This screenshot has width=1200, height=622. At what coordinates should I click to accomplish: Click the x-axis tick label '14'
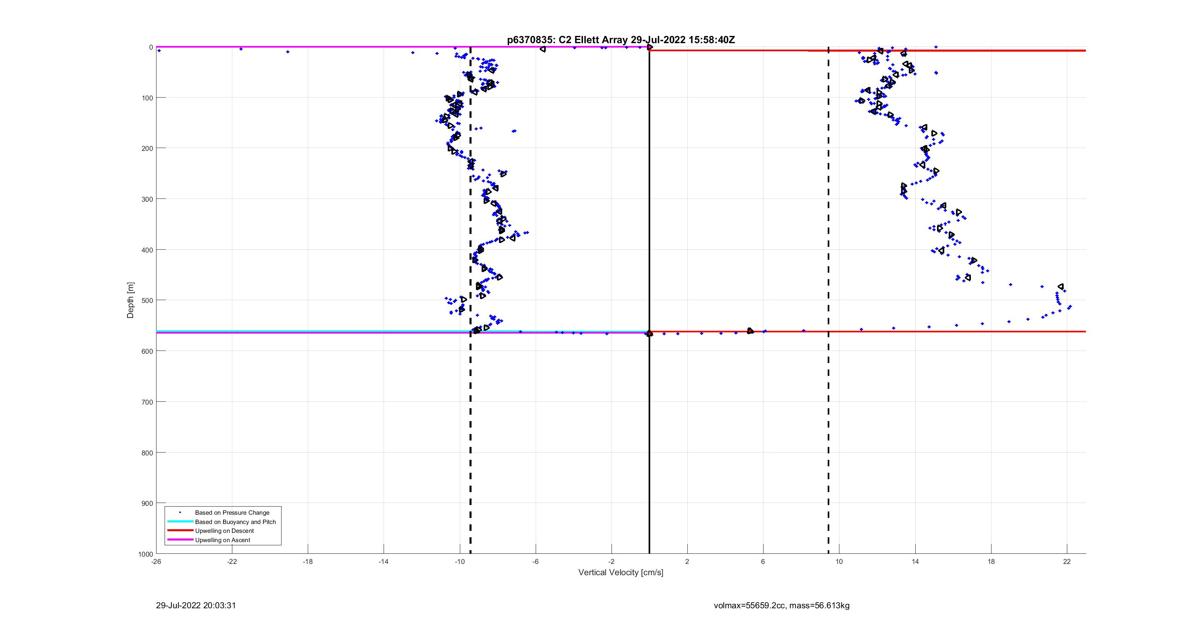(x=916, y=562)
